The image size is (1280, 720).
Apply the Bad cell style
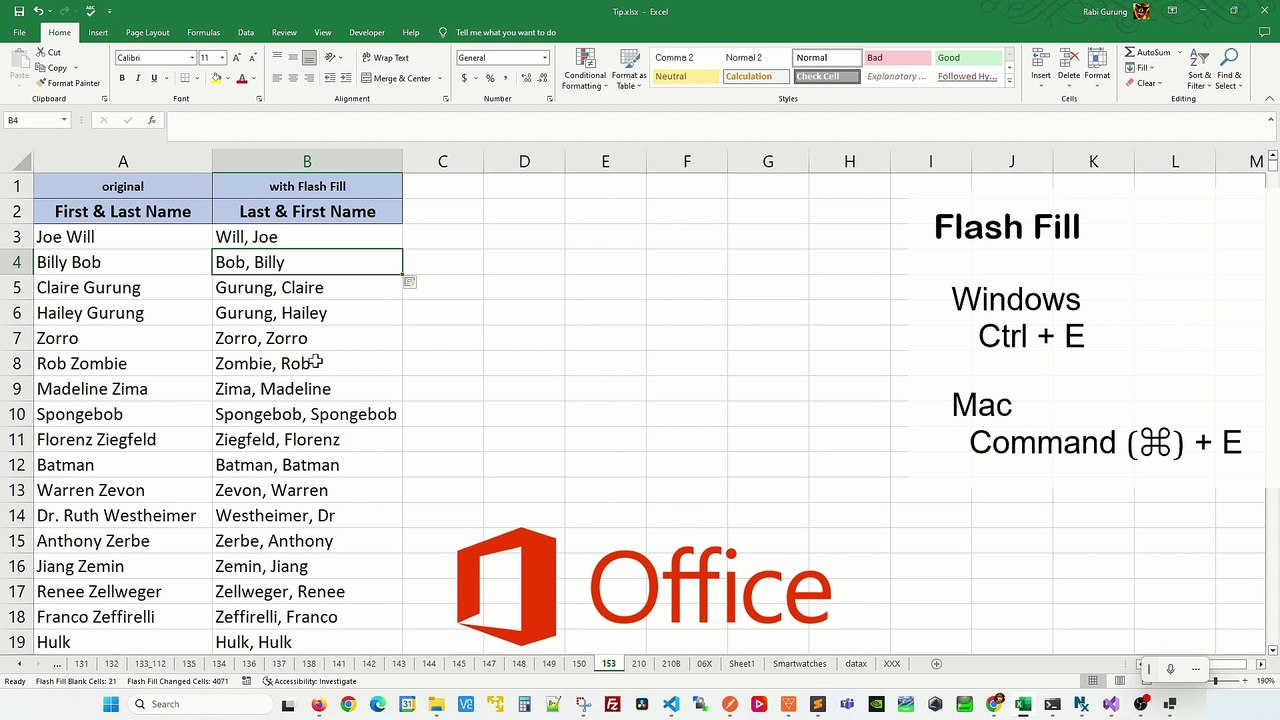[x=897, y=58]
